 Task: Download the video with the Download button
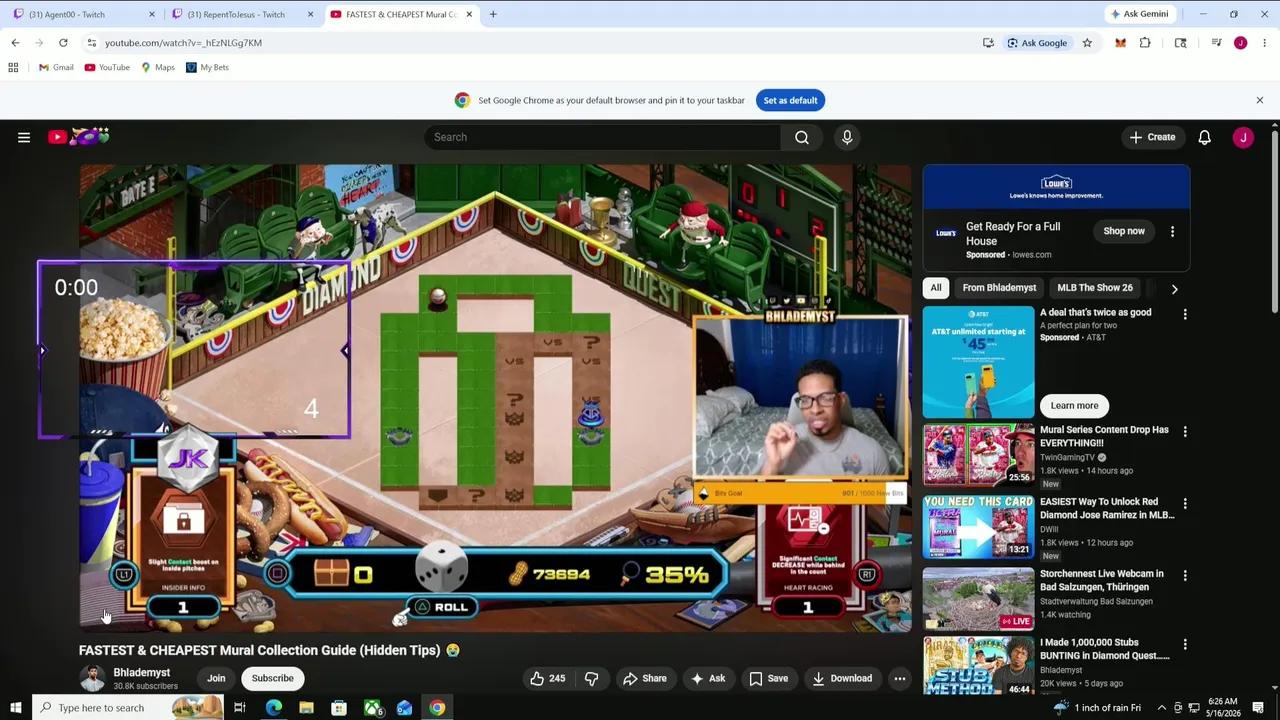click(842, 678)
